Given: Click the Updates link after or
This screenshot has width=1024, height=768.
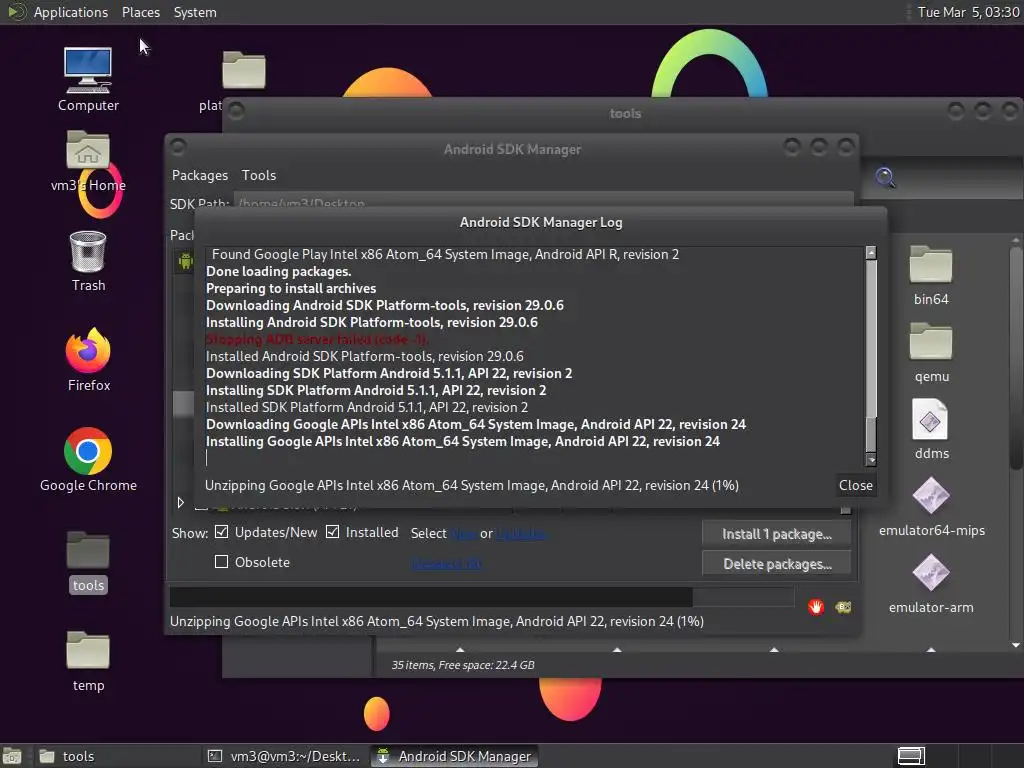Looking at the screenshot, I should 521,534.
